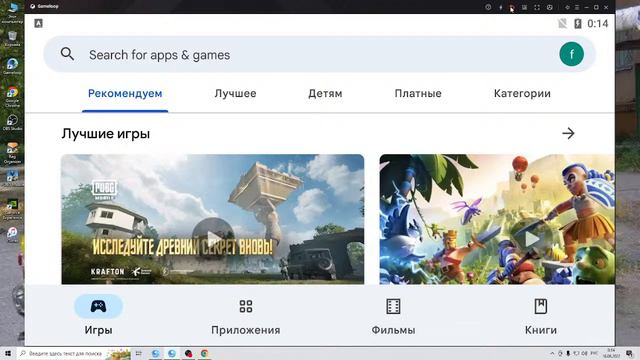Open the Платные tab
Viewport: 640px width, 360px height.
[418, 93]
